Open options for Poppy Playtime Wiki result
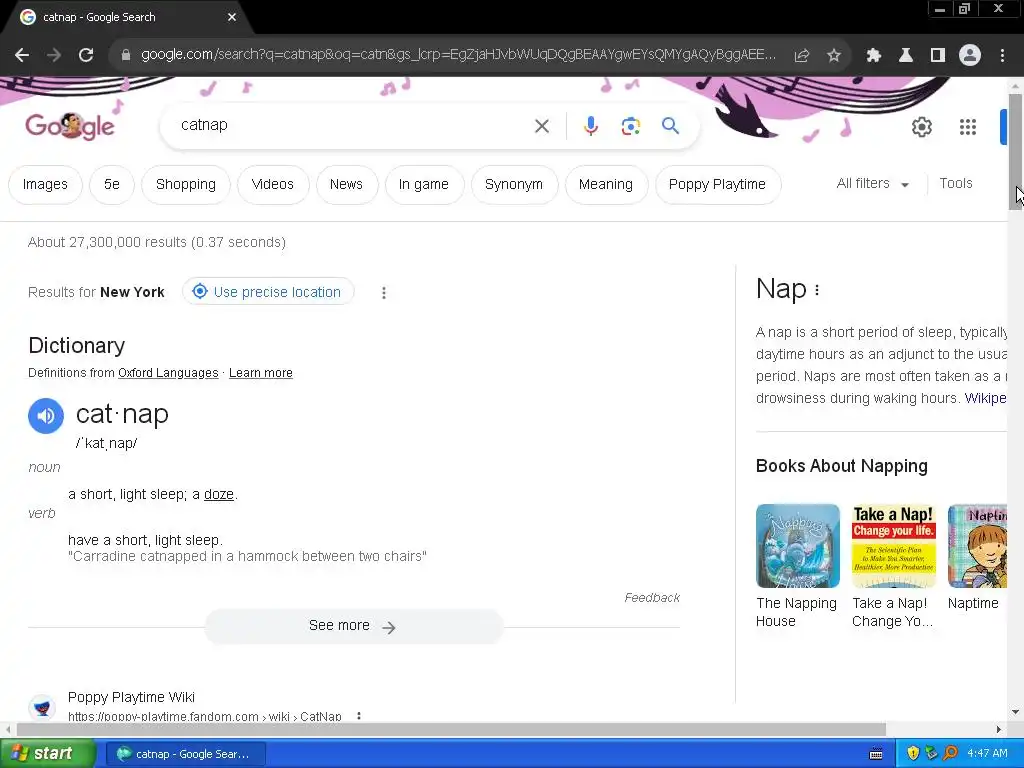The height and width of the screenshot is (768, 1024). pos(359,716)
